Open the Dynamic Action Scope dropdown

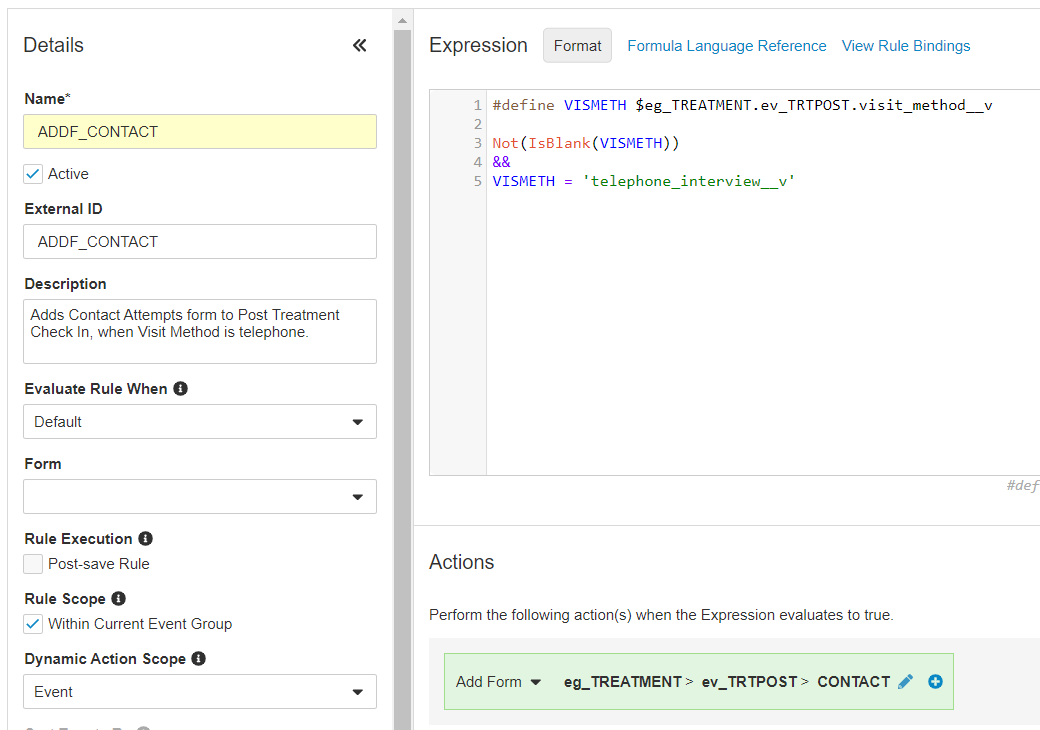[x=200, y=692]
